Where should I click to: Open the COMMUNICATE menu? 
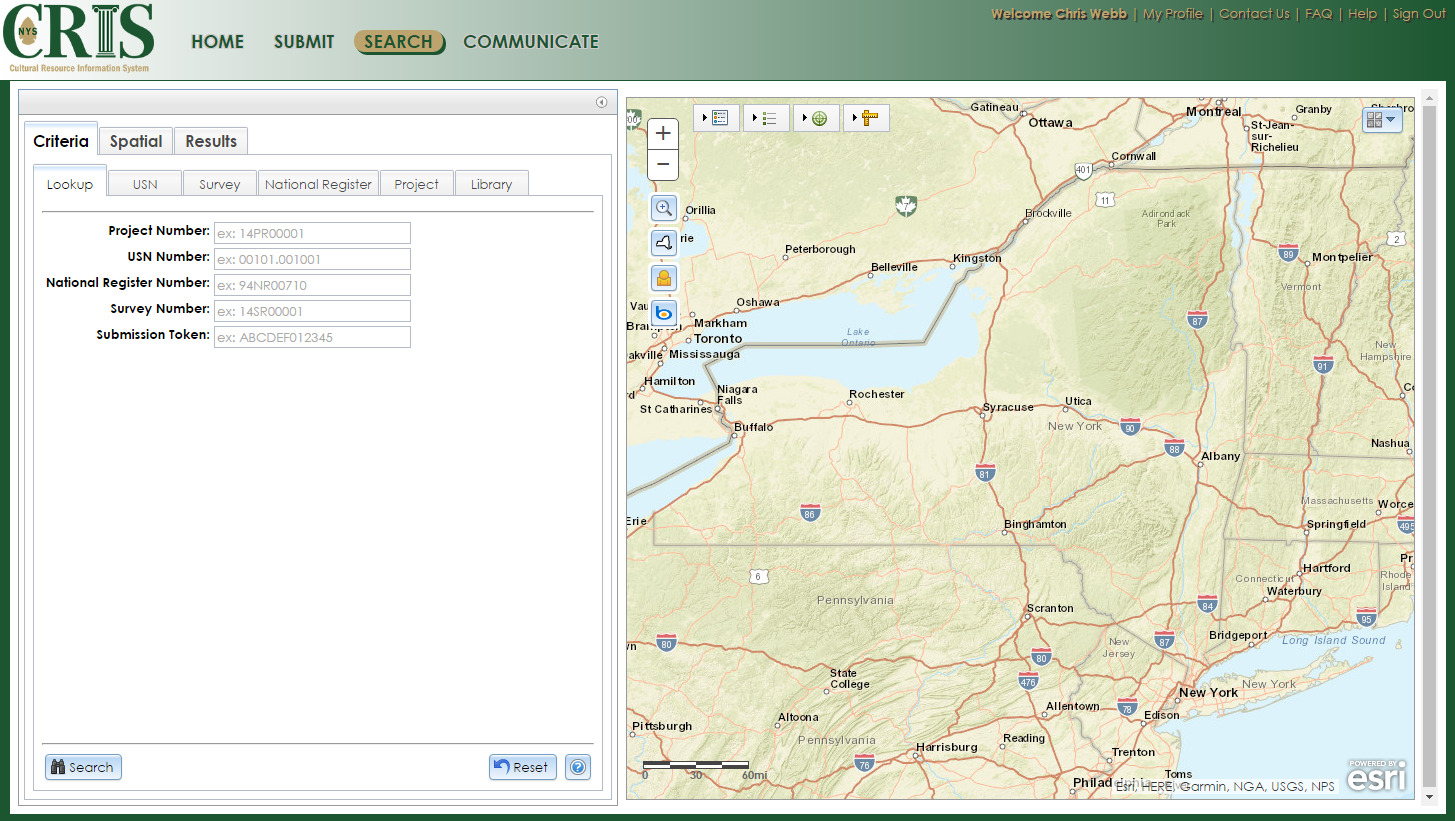coord(531,42)
